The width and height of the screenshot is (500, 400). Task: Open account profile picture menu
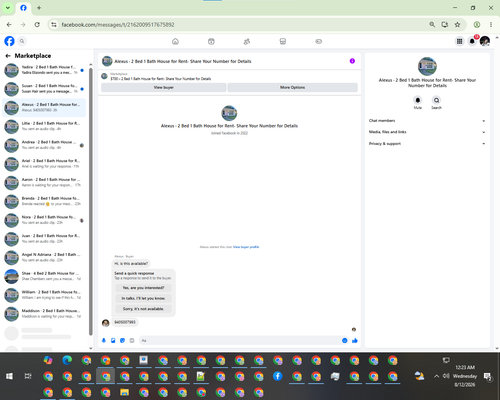click(485, 41)
